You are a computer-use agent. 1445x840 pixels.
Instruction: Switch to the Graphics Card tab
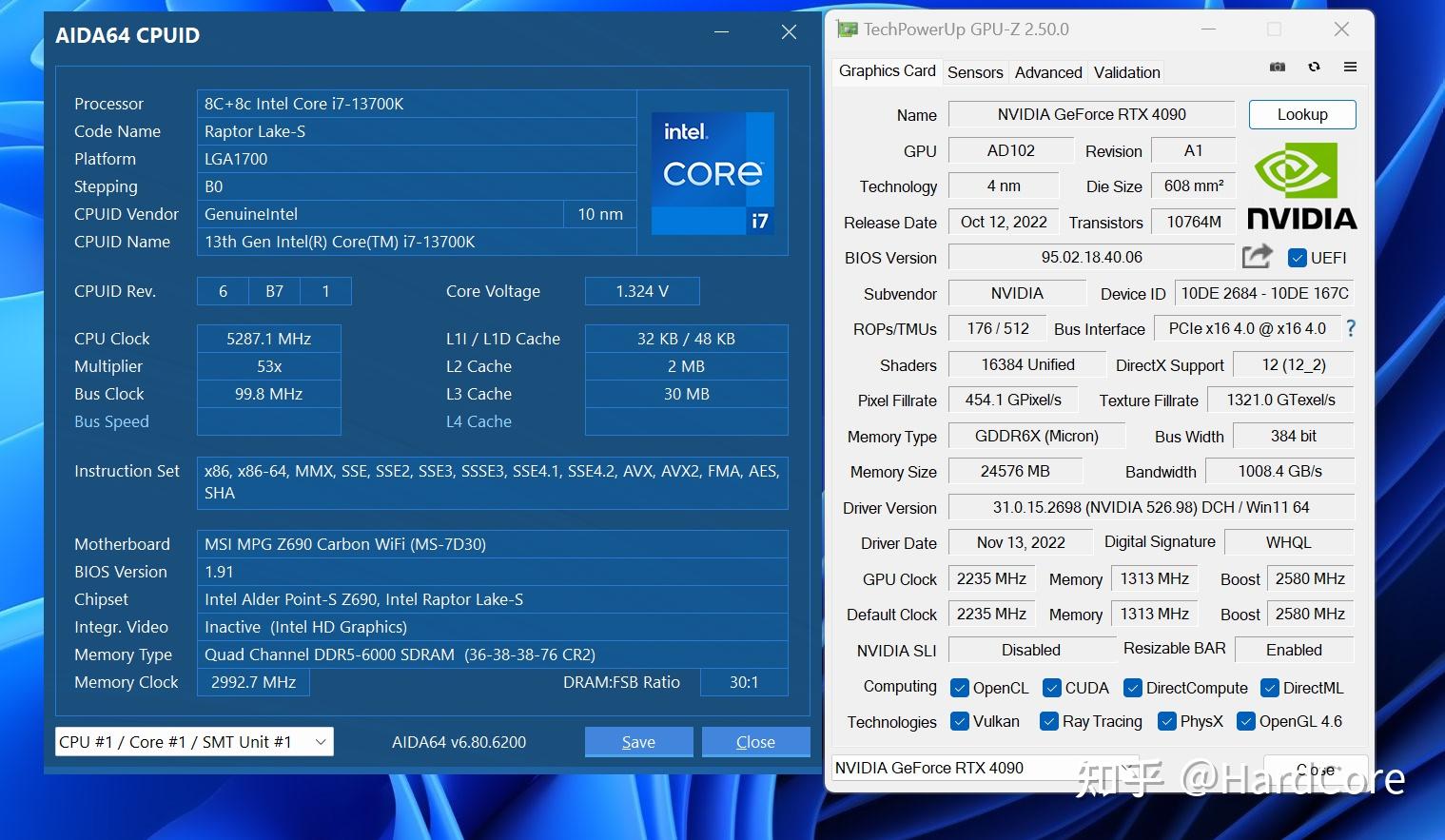pyautogui.click(x=887, y=71)
